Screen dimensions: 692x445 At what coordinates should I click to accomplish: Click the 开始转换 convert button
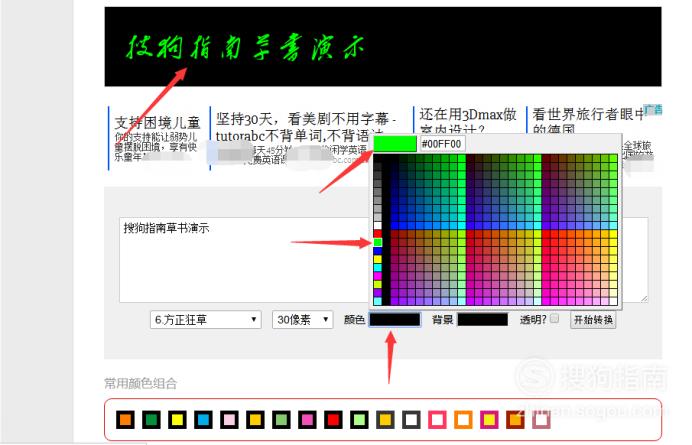tap(593, 320)
